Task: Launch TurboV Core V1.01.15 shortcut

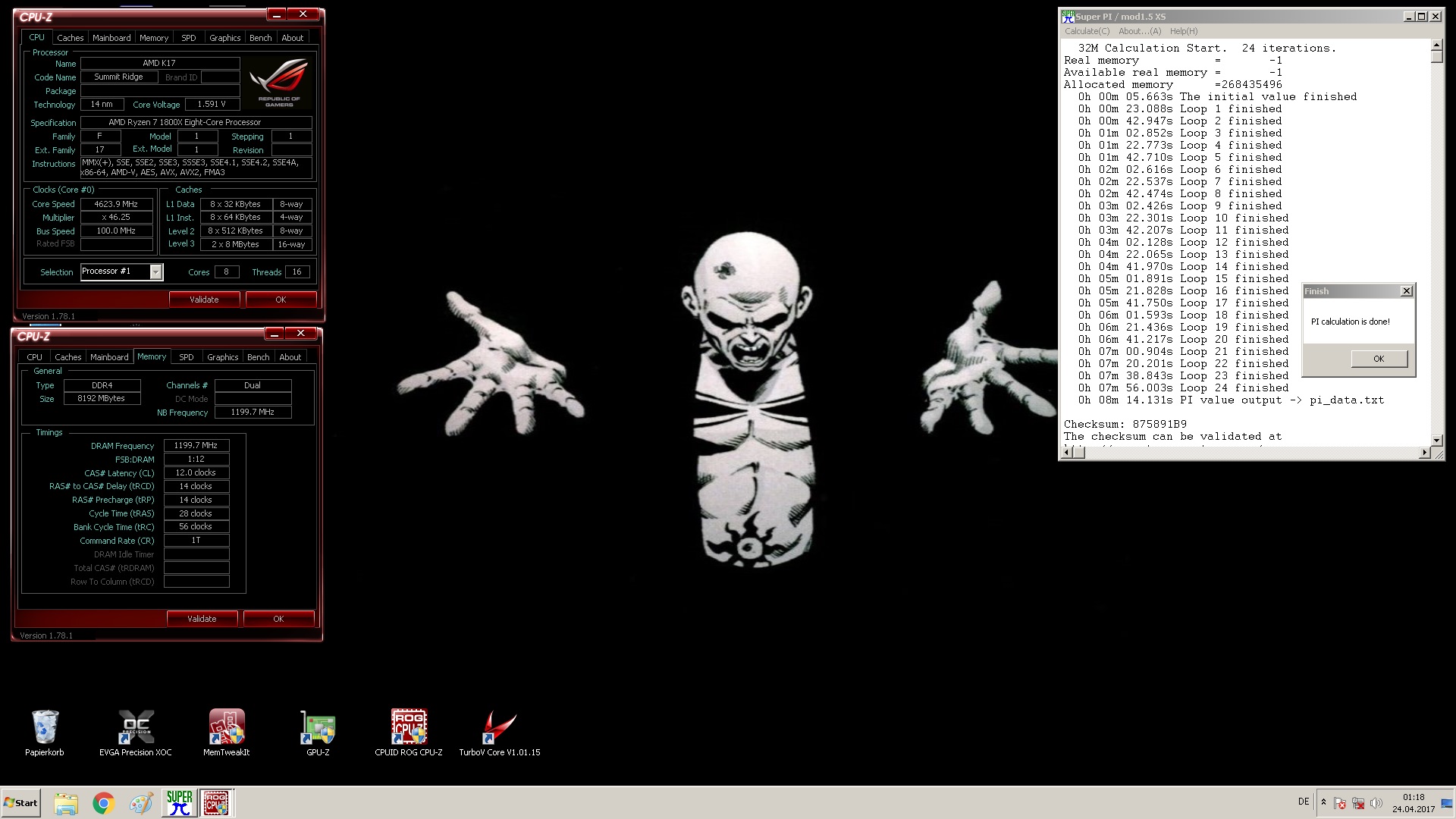Action: pyautogui.click(x=500, y=733)
